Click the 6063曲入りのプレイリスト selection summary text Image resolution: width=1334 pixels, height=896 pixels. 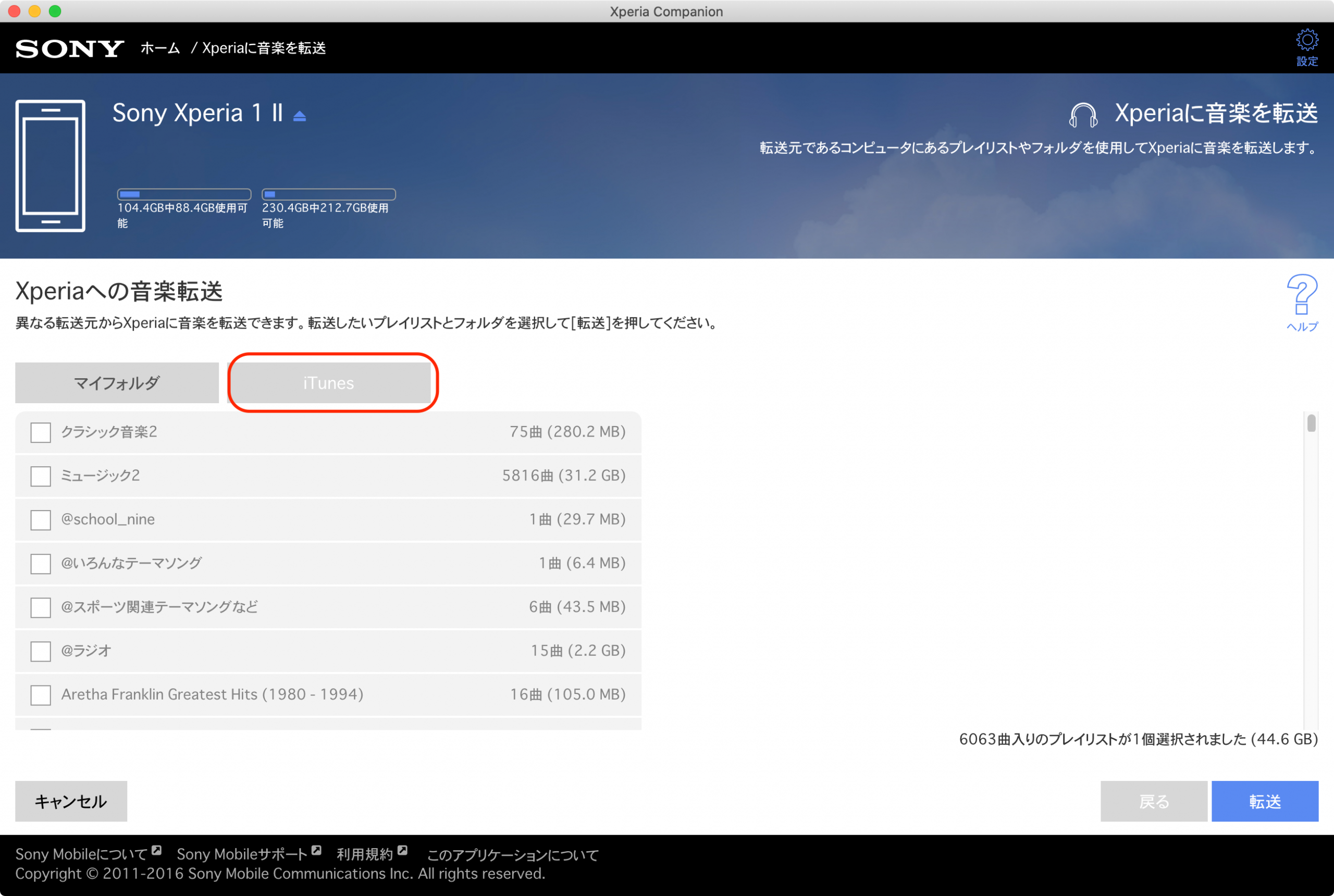click(x=1139, y=739)
